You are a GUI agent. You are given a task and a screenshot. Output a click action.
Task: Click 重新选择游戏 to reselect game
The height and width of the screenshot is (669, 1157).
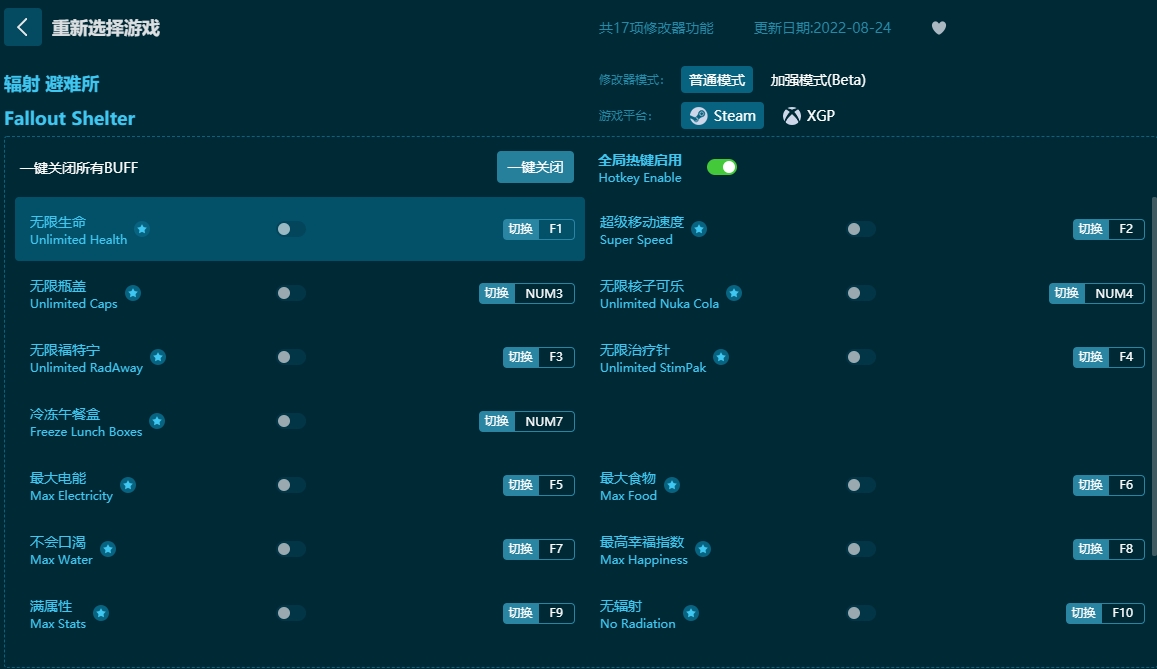click(x=106, y=28)
